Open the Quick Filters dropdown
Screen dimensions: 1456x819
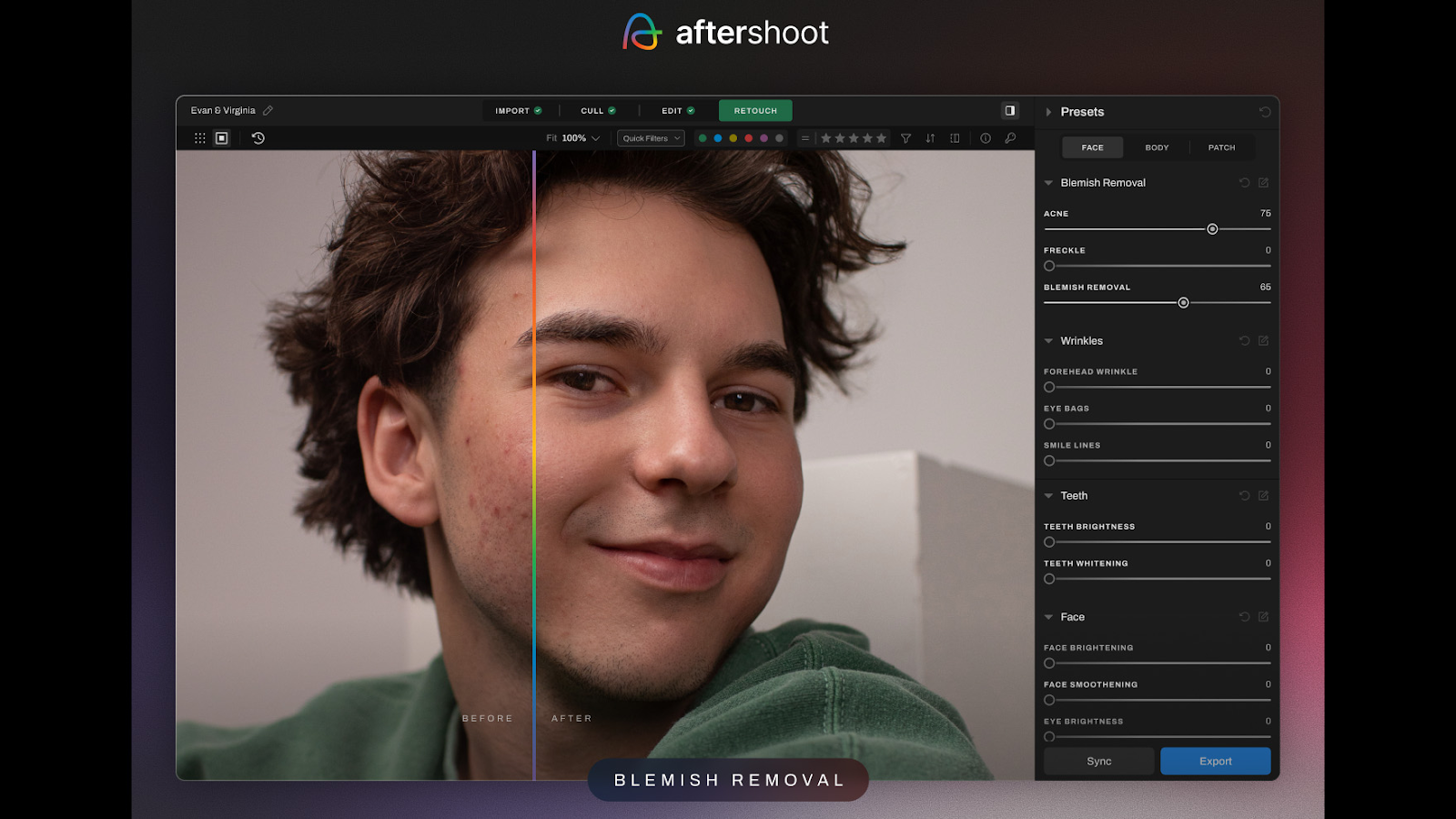(x=650, y=137)
